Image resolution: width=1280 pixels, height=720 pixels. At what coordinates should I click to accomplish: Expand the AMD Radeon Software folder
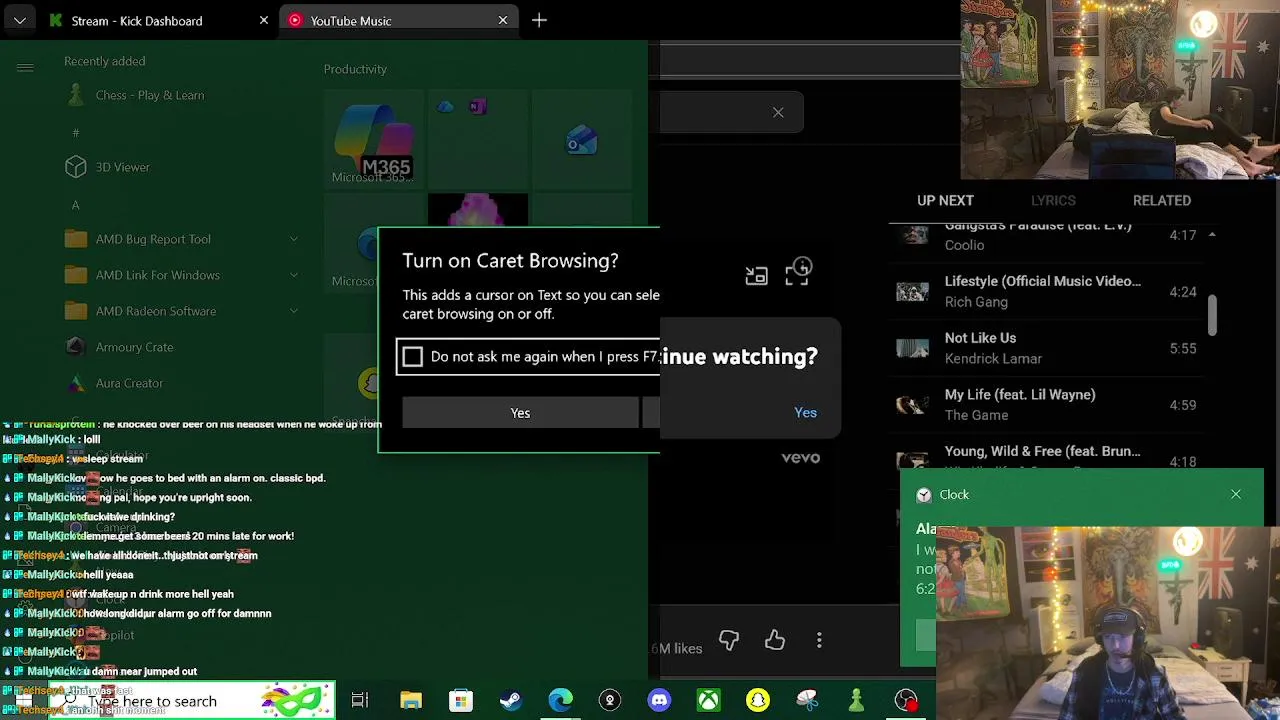tap(294, 311)
